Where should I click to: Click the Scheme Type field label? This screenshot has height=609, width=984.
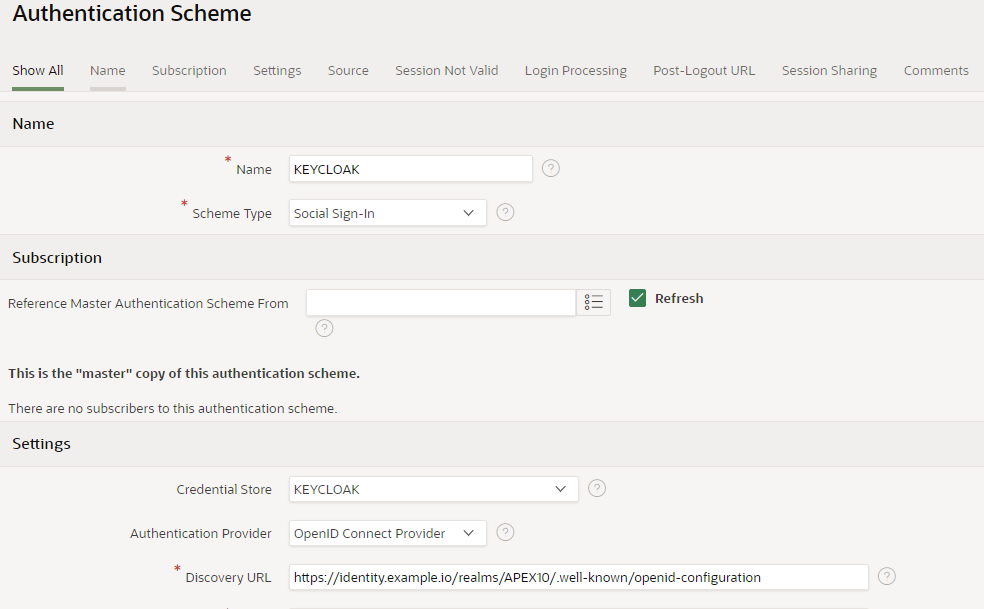232,213
